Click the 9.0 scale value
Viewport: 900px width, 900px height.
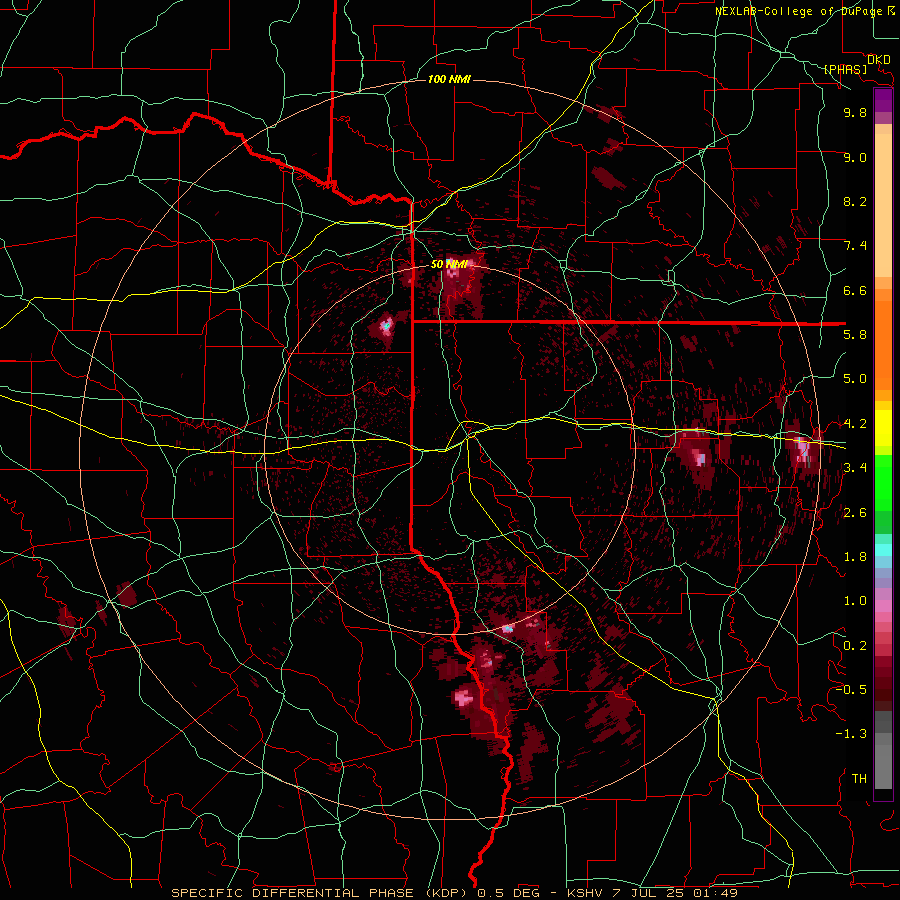click(855, 157)
